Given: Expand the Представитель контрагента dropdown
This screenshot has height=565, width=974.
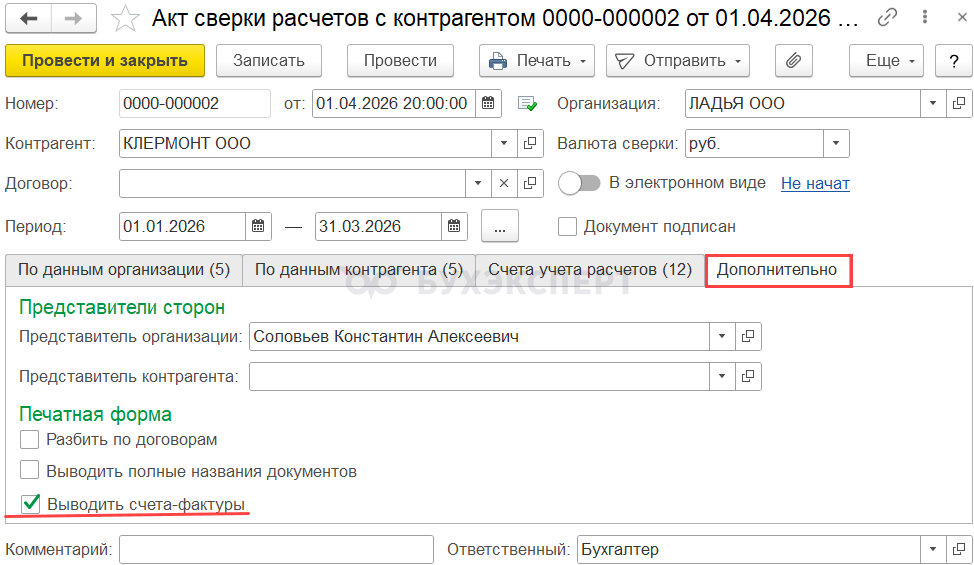Looking at the screenshot, I should pyautogui.click(x=722, y=376).
